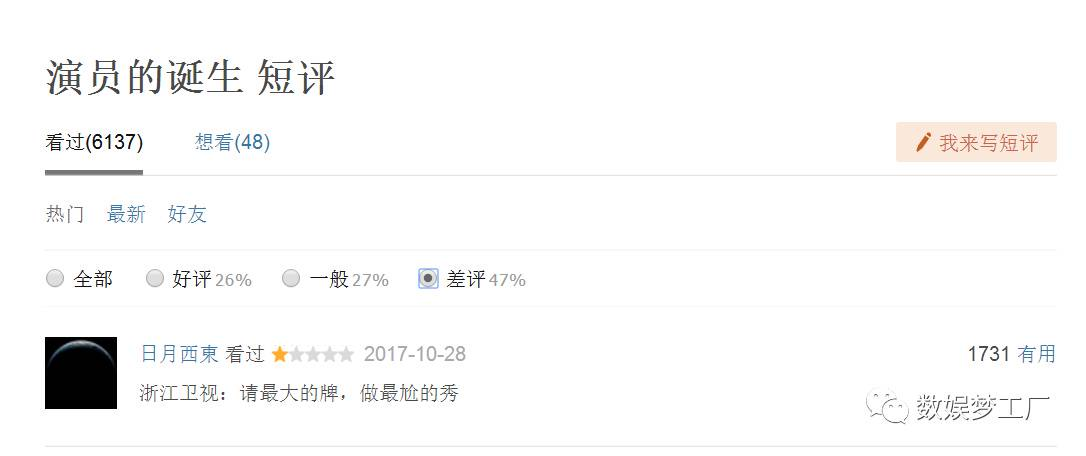1086x456 pixels.
Task: Switch to the 想看(48) tab
Action: pos(233,143)
